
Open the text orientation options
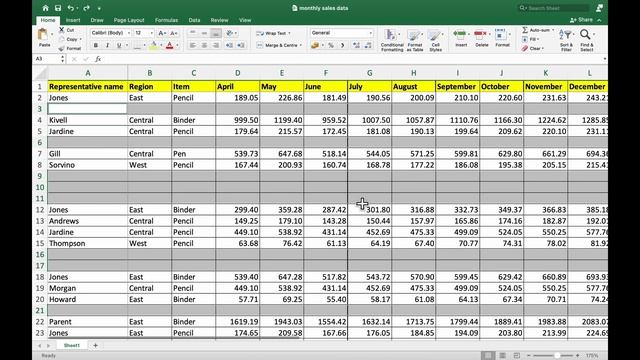pos(231,33)
